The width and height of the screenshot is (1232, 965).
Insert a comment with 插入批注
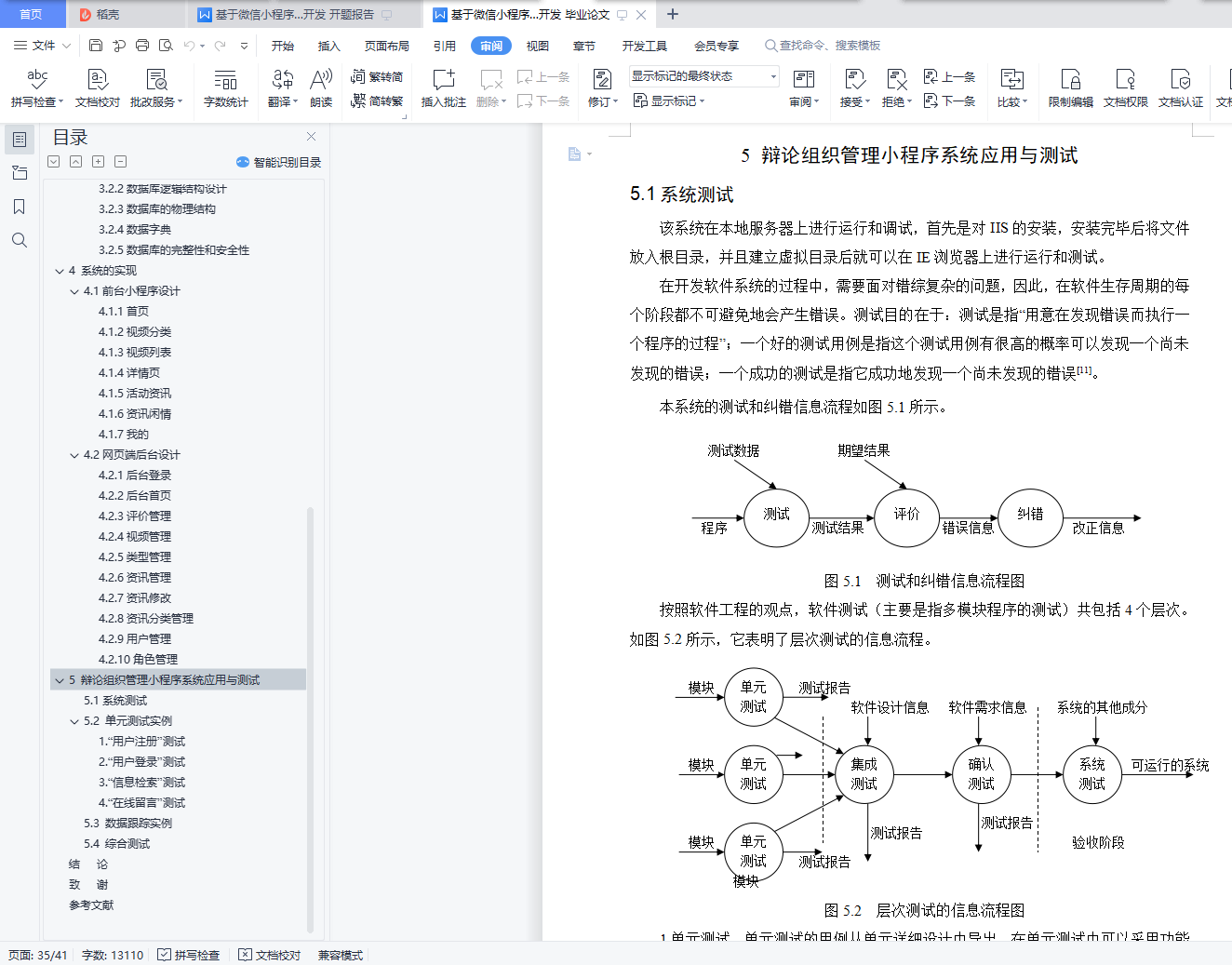444,88
